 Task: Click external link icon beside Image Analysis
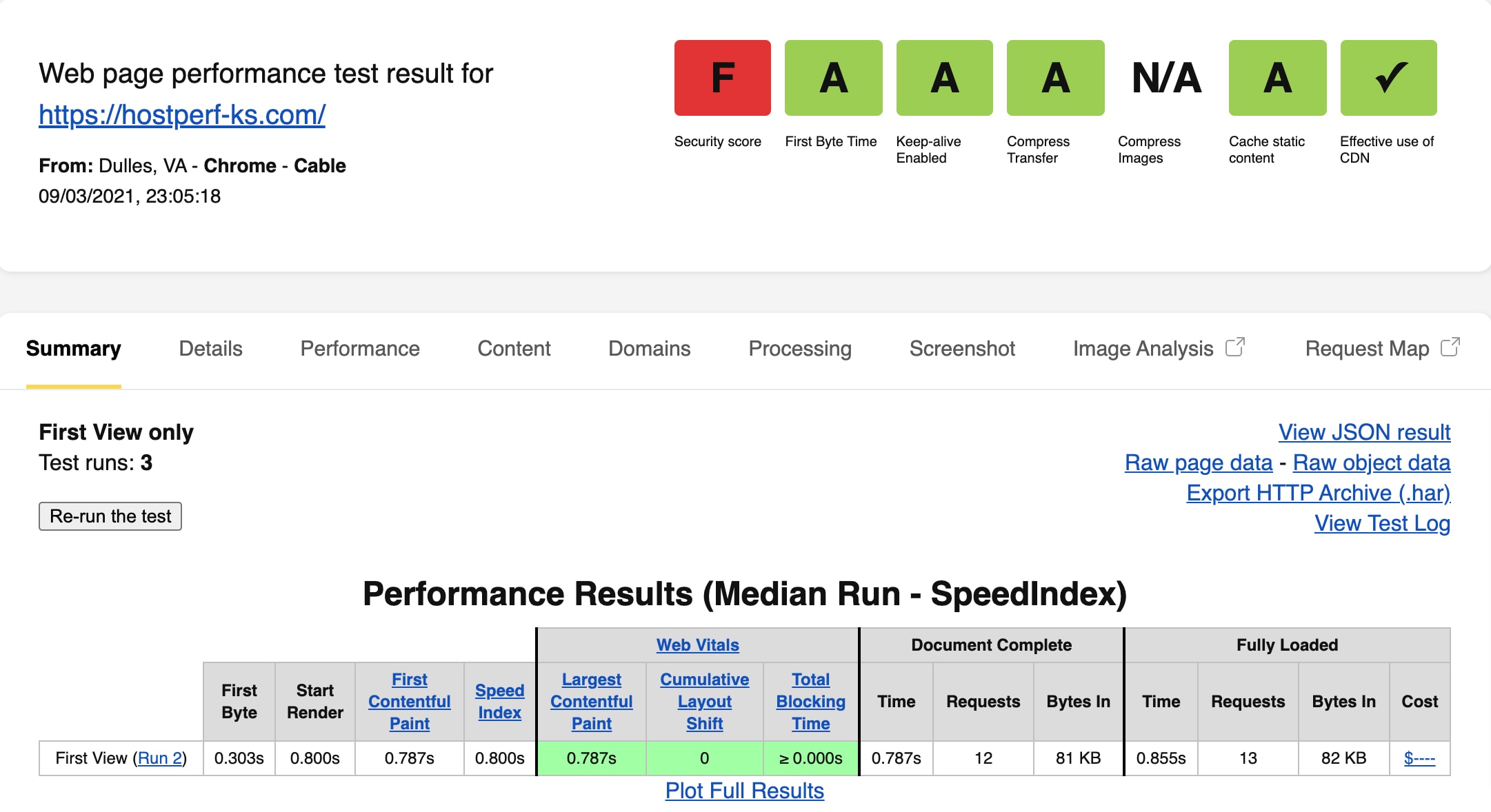tap(1235, 347)
